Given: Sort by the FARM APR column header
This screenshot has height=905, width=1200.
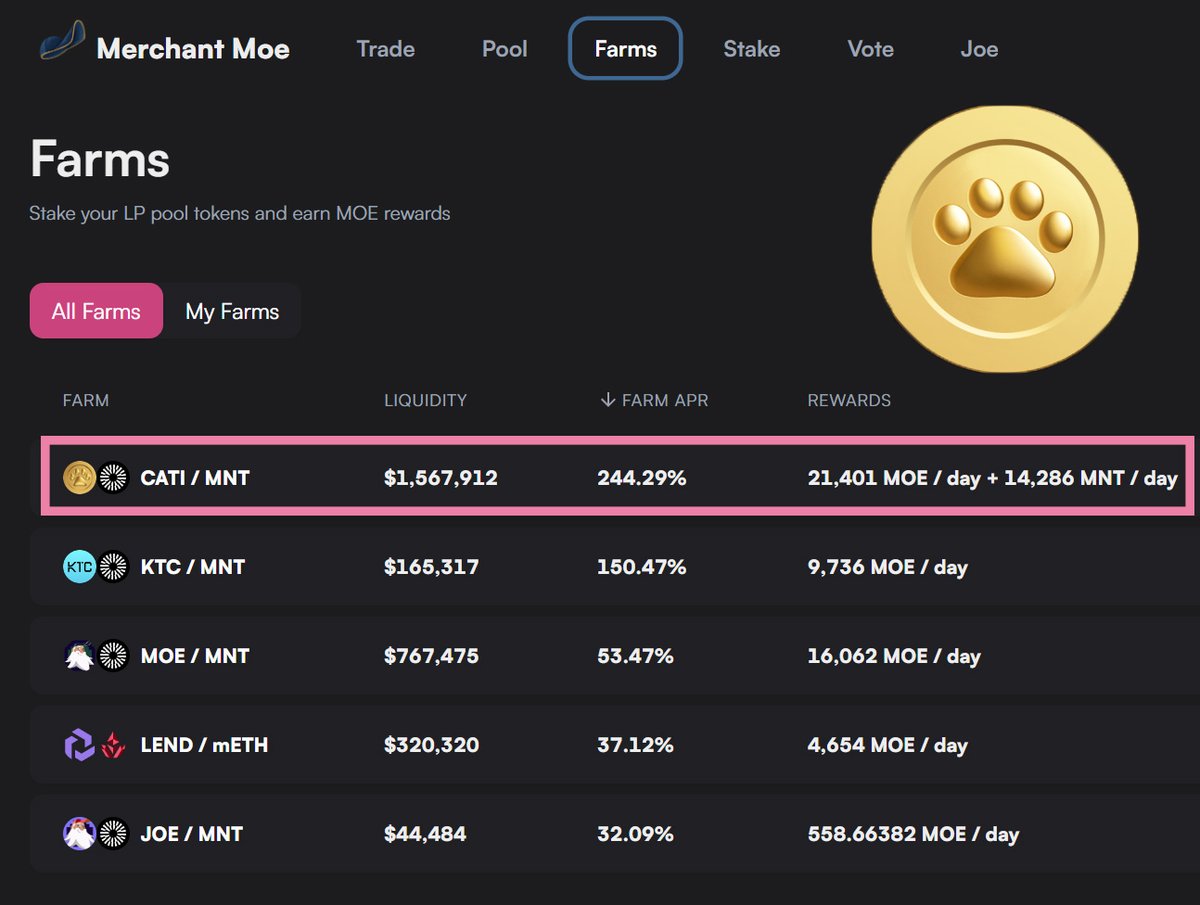Looking at the screenshot, I should [665, 400].
